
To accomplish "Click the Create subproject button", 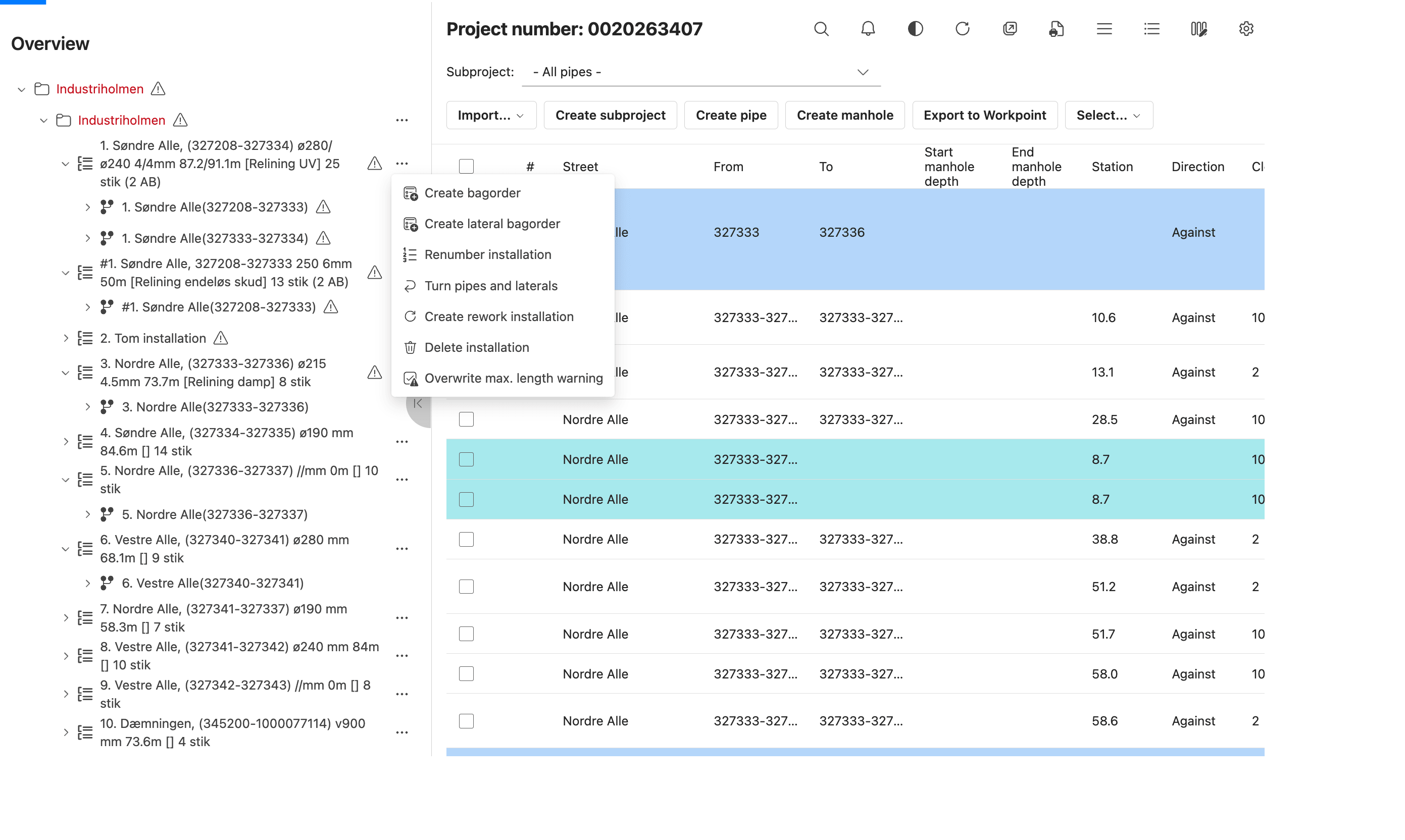I will tap(610, 116).
